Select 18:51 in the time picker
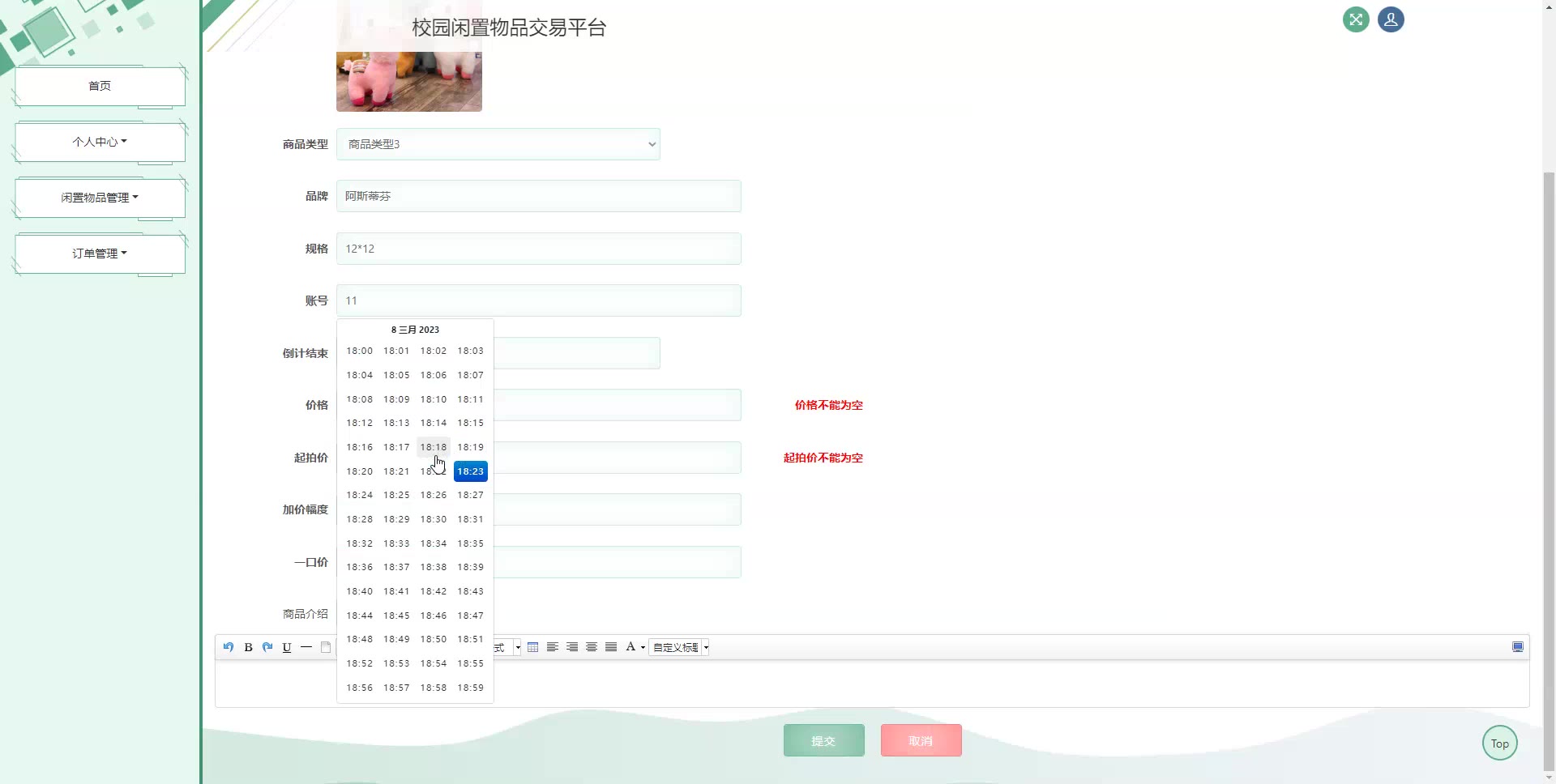Image resolution: width=1556 pixels, height=784 pixels. click(x=471, y=639)
